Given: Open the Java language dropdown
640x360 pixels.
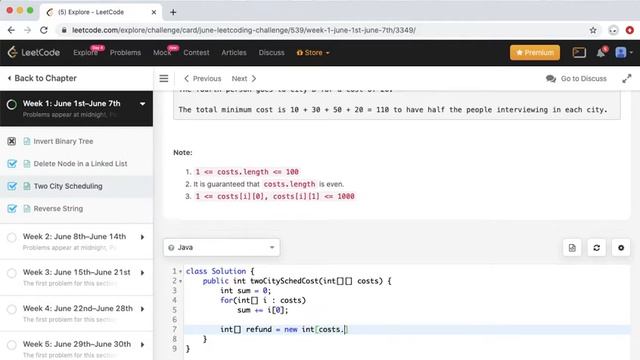Looking at the screenshot, I should [x=222, y=247].
